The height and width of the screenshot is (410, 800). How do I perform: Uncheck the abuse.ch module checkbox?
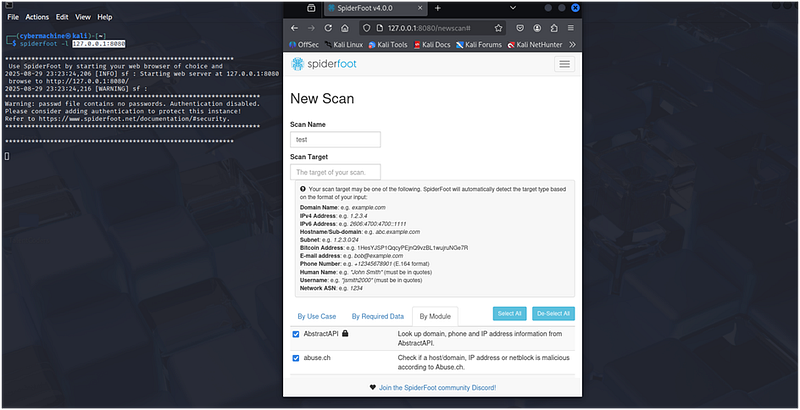click(295, 358)
